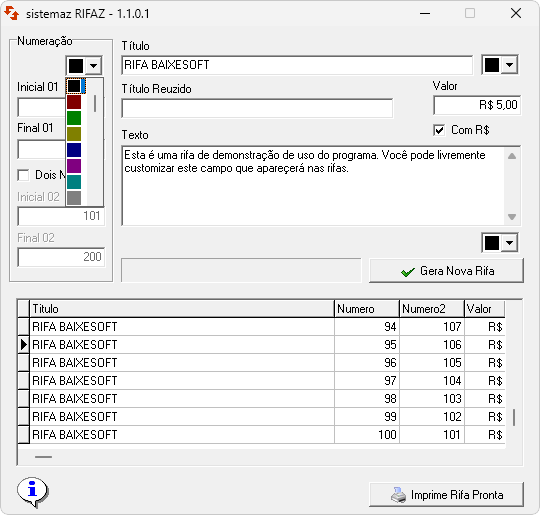
Task: Choose the purple color swatch
Action: 74,166
